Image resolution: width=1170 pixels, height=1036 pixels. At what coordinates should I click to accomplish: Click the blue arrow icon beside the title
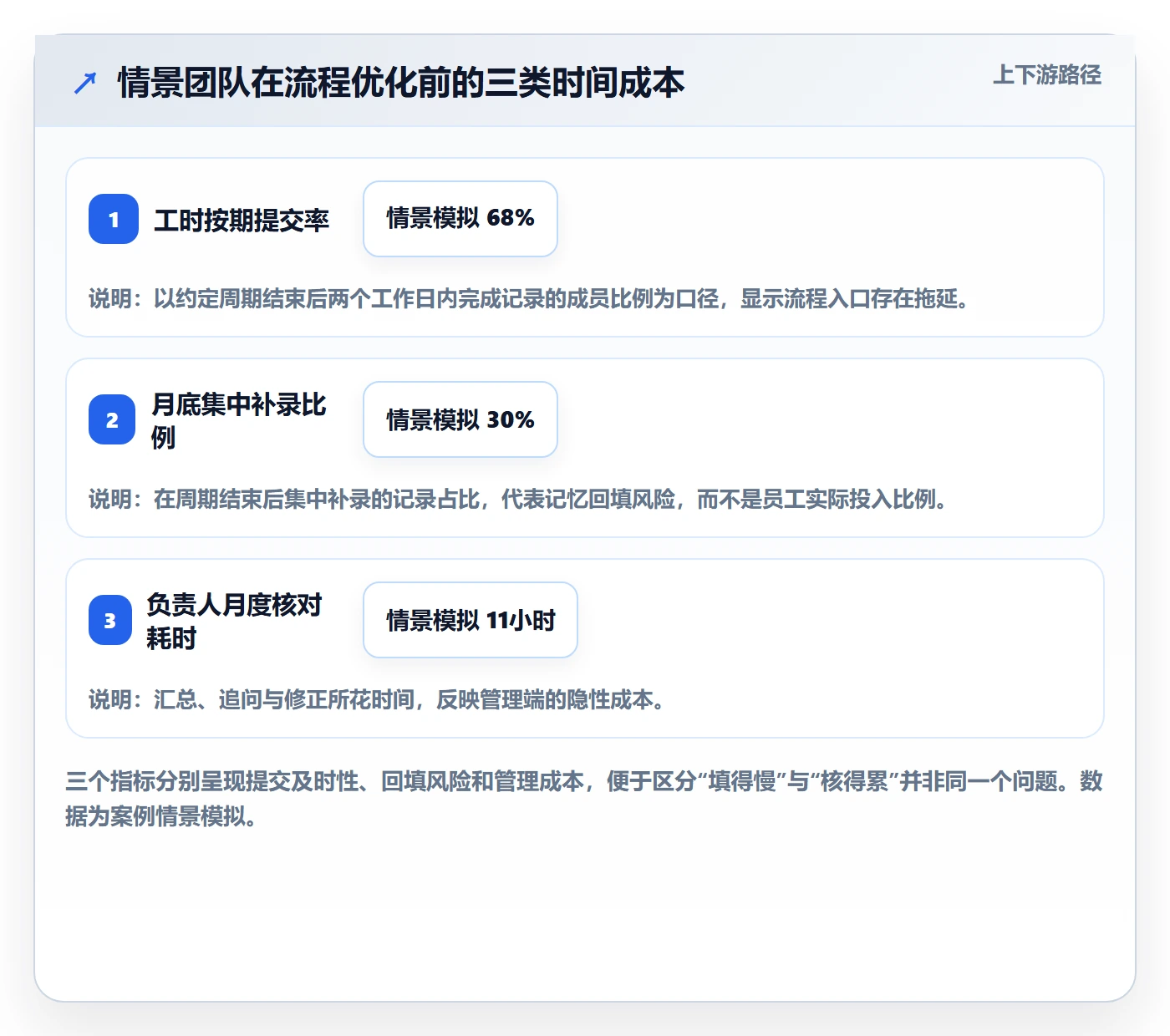(85, 83)
